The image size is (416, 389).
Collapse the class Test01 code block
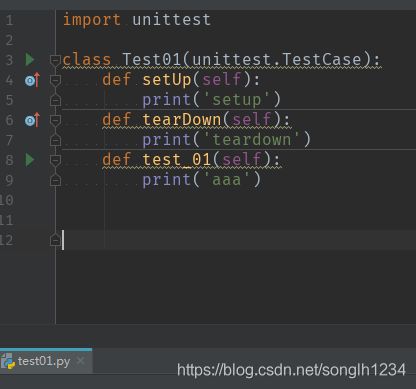pyautogui.click(x=55, y=60)
